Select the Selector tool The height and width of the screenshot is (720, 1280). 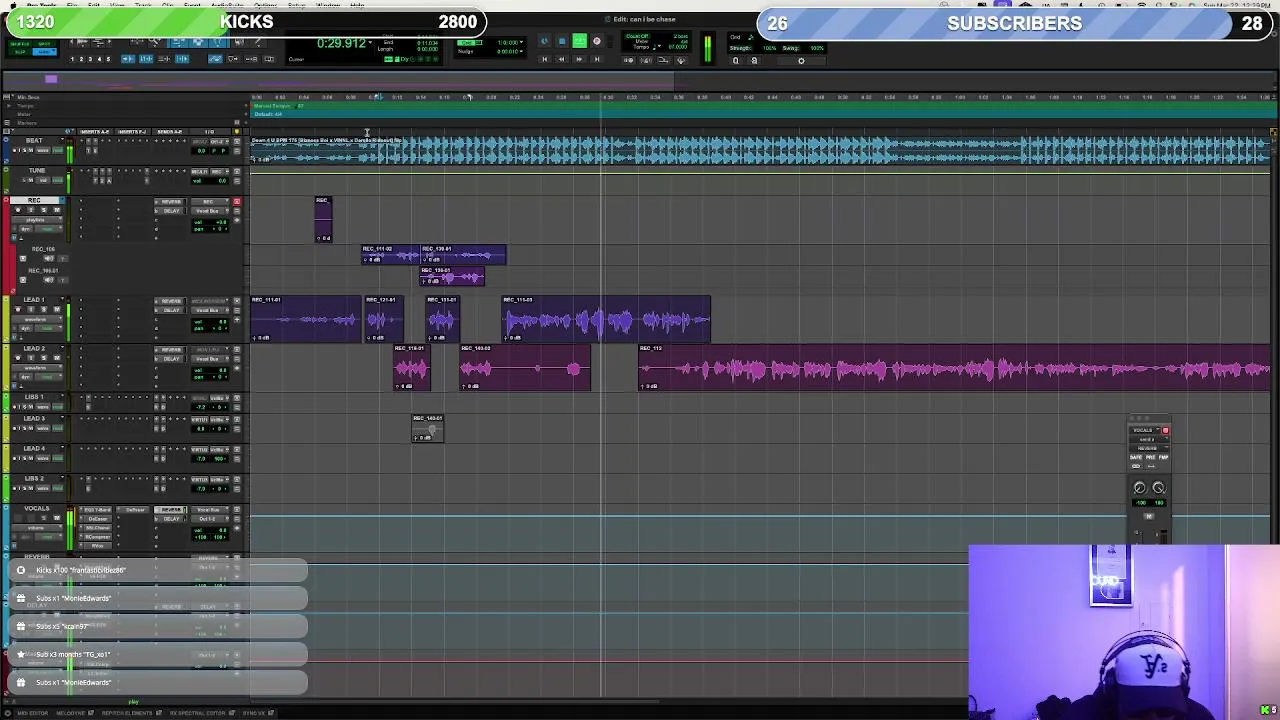197,42
